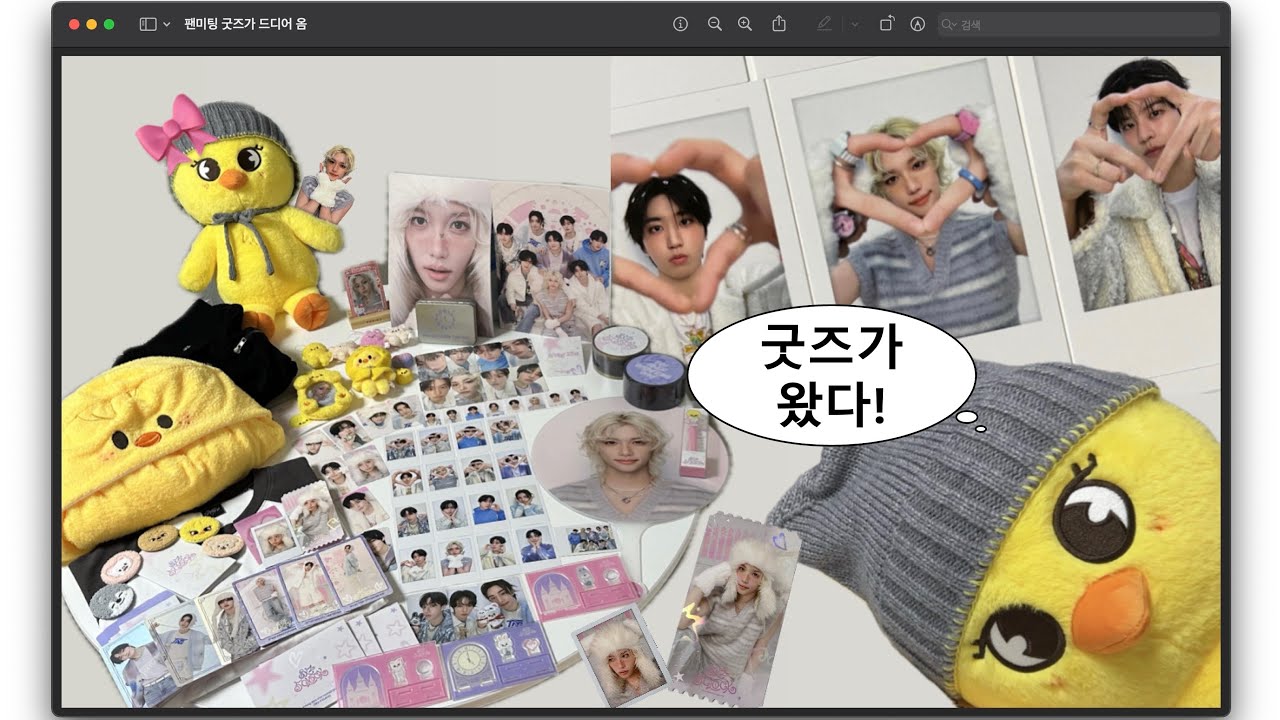Close the Preview window
Viewport: 1280px width, 720px height.
(x=74, y=24)
